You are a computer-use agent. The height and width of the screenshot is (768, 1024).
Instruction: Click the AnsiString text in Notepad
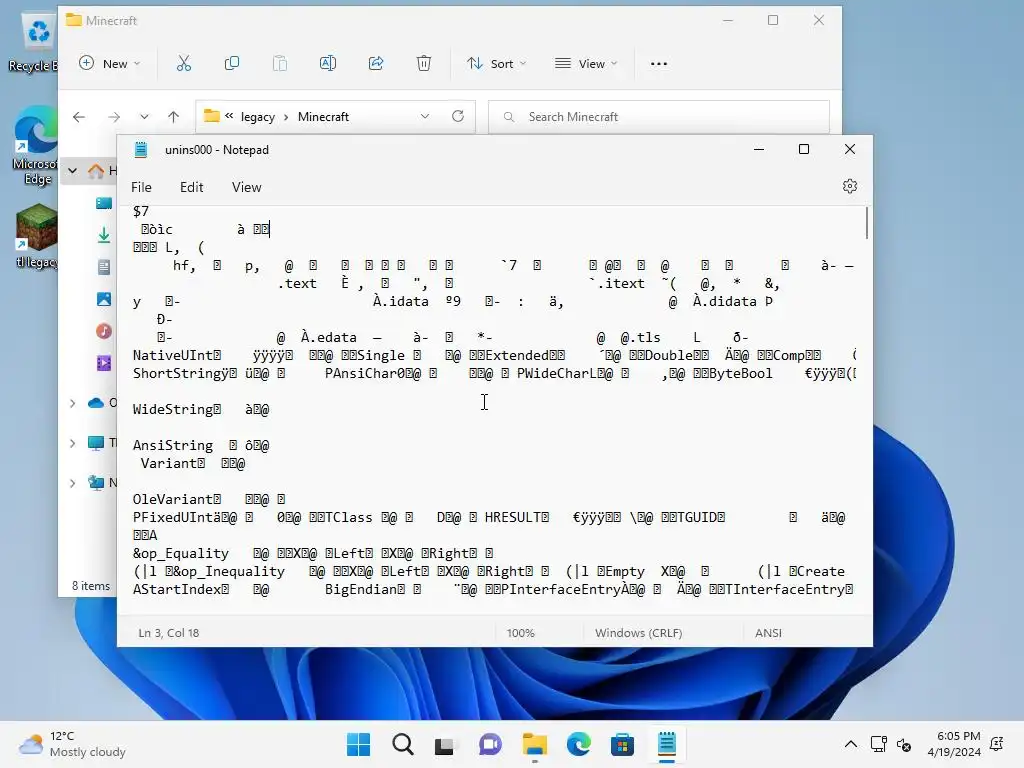[172, 445]
